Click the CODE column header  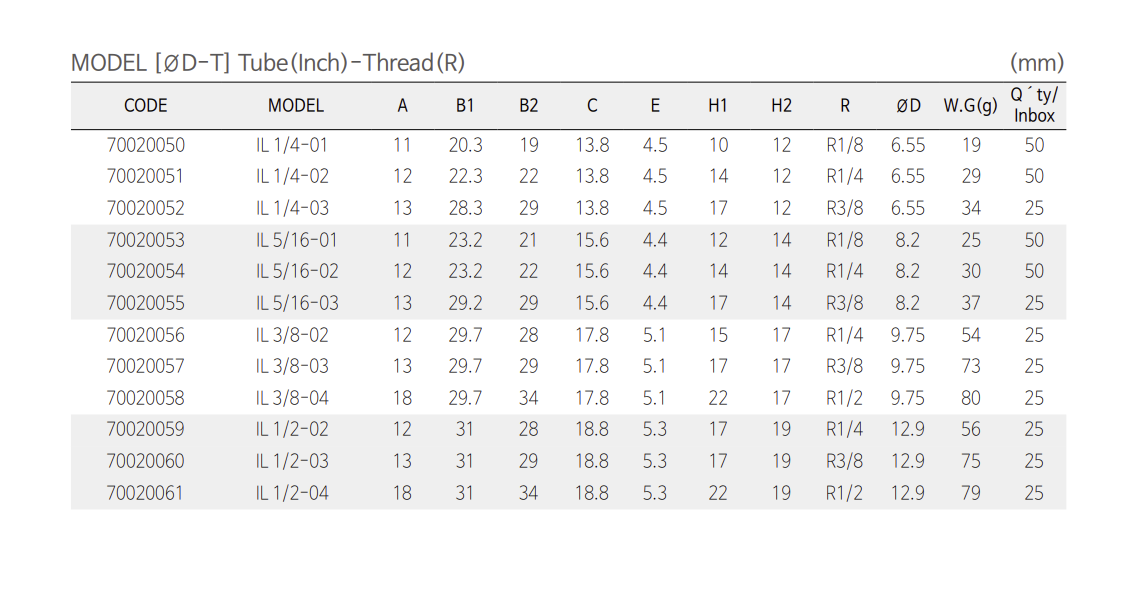(146, 105)
